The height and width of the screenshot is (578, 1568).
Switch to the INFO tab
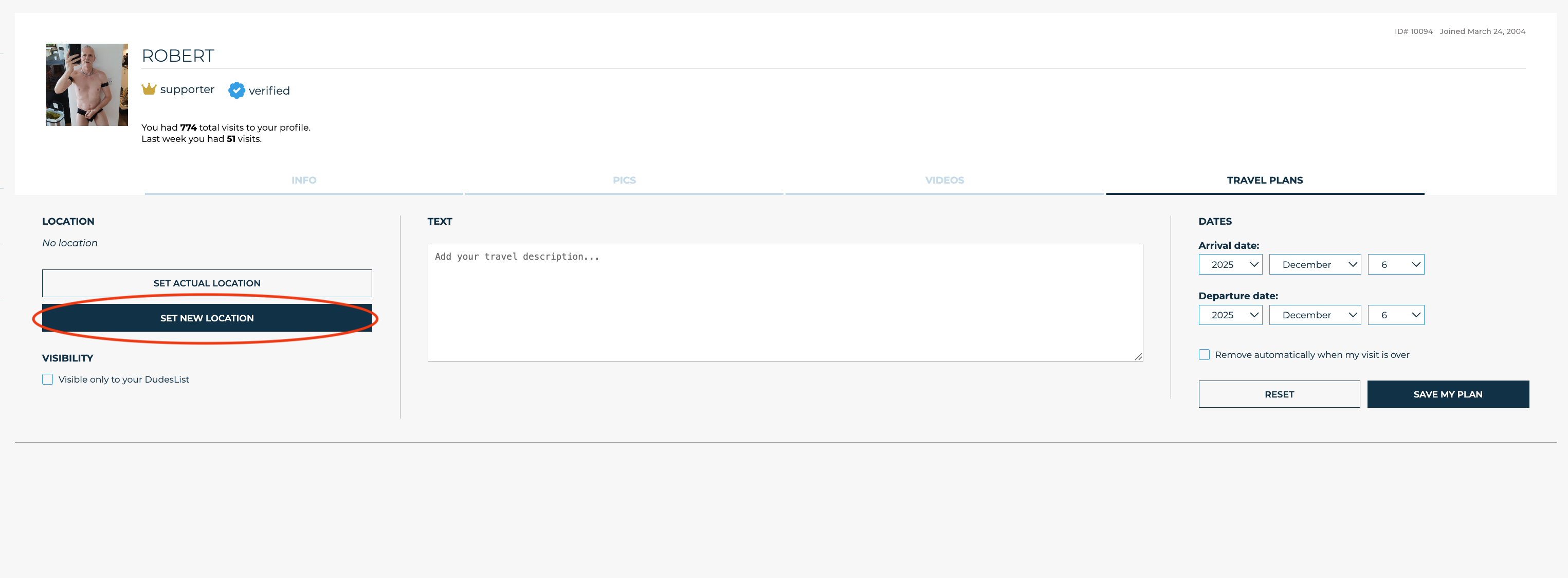(304, 180)
